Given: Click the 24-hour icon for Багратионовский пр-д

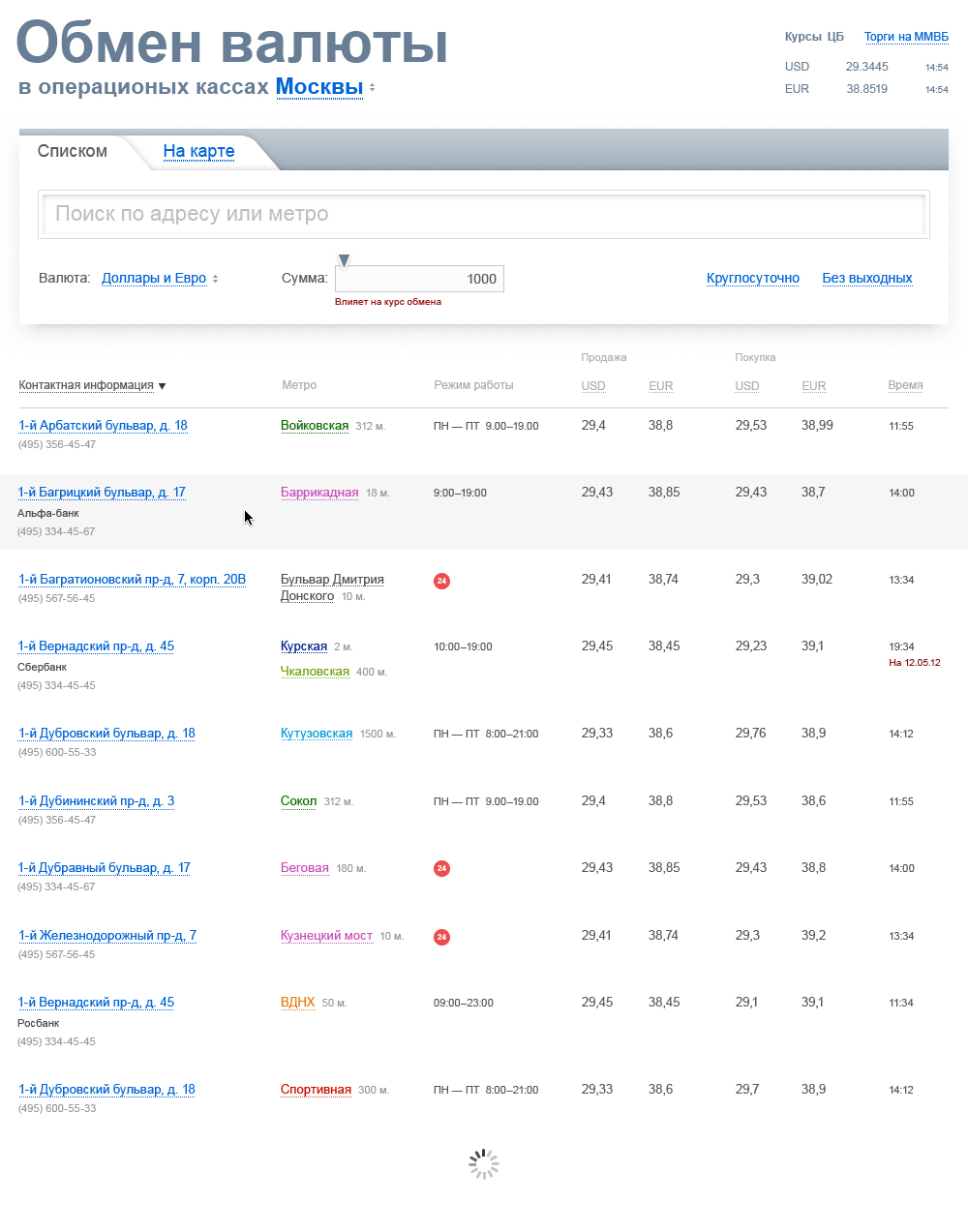Looking at the screenshot, I should [441, 581].
